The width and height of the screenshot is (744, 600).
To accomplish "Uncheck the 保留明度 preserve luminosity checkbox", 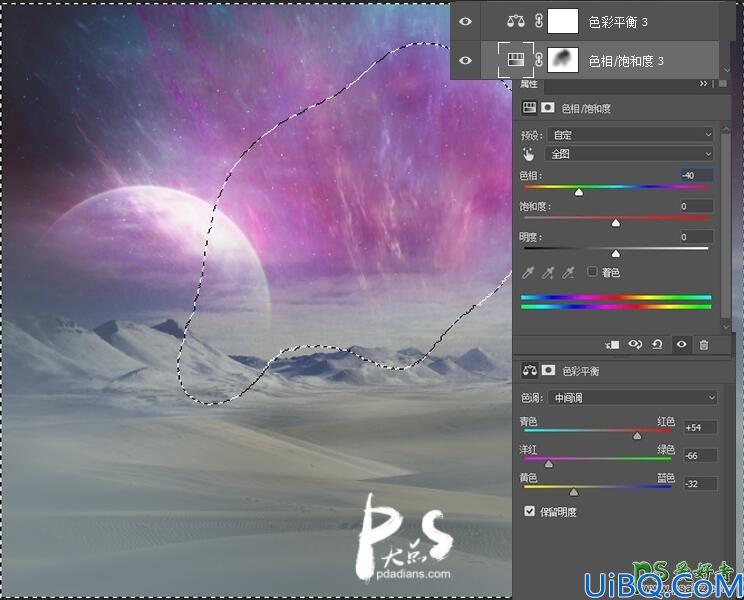I will coord(530,511).
